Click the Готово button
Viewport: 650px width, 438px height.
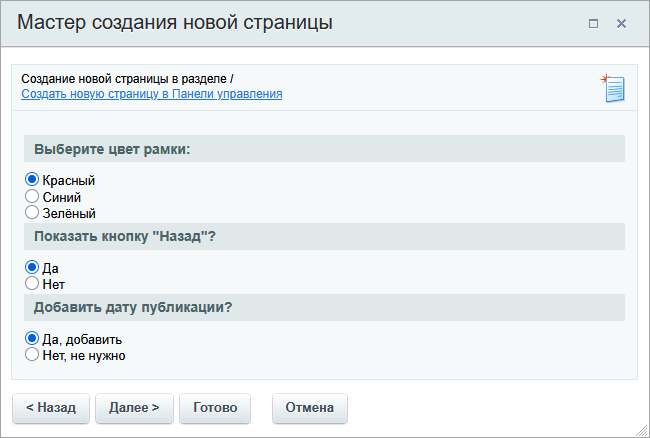pyautogui.click(x=215, y=408)
